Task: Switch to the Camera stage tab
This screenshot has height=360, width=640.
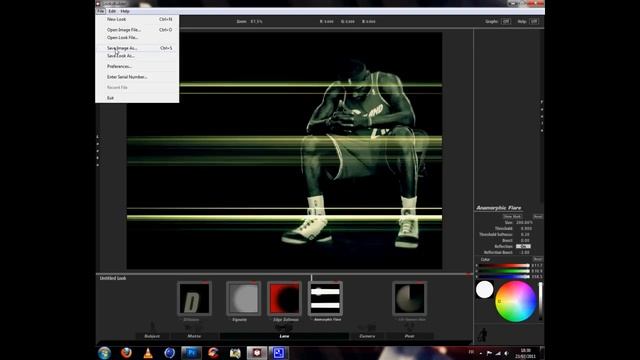Action: [x=367, y=336]
